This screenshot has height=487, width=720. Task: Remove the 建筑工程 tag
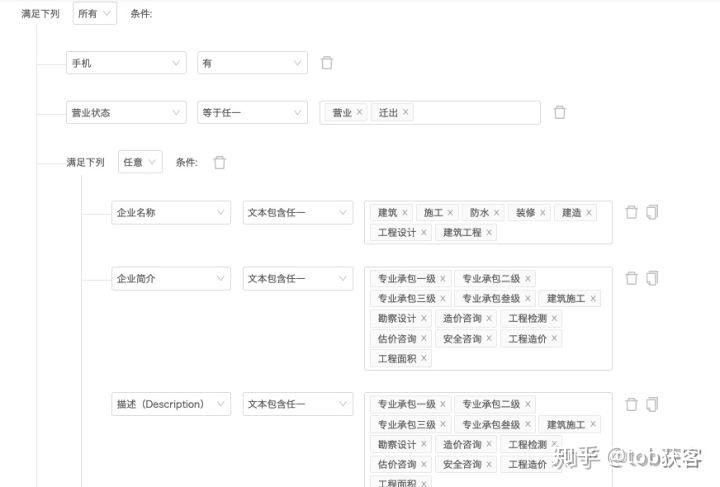point(489,232)
